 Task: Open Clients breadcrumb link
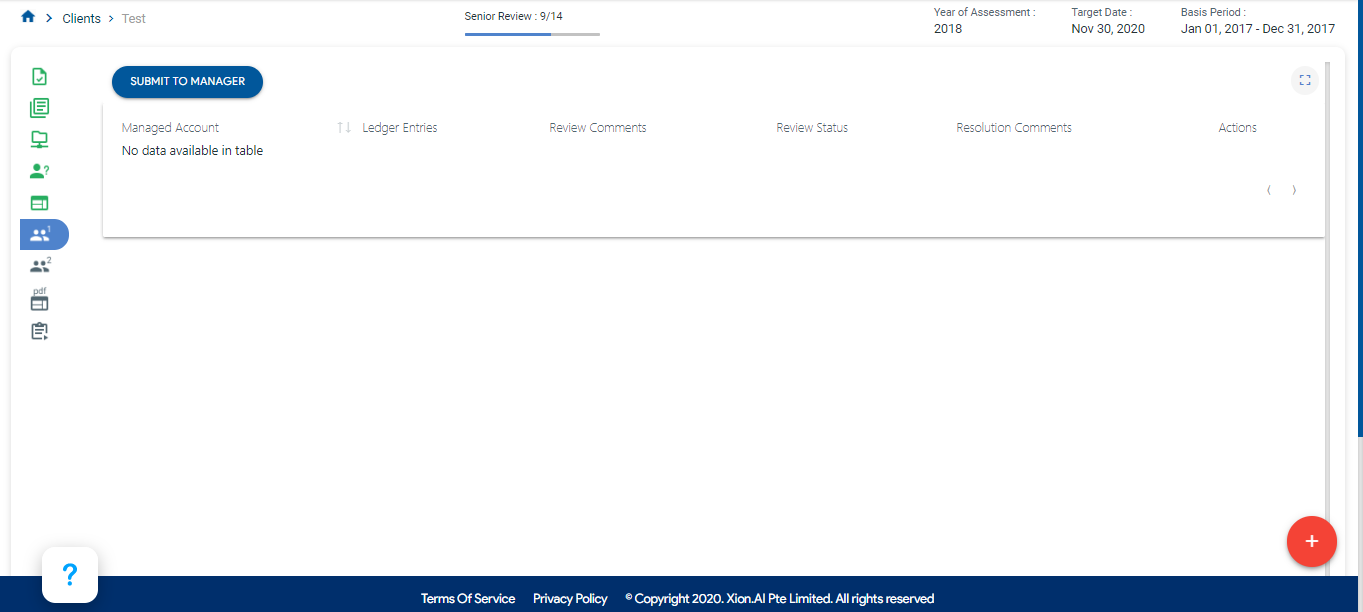(81, 19)
